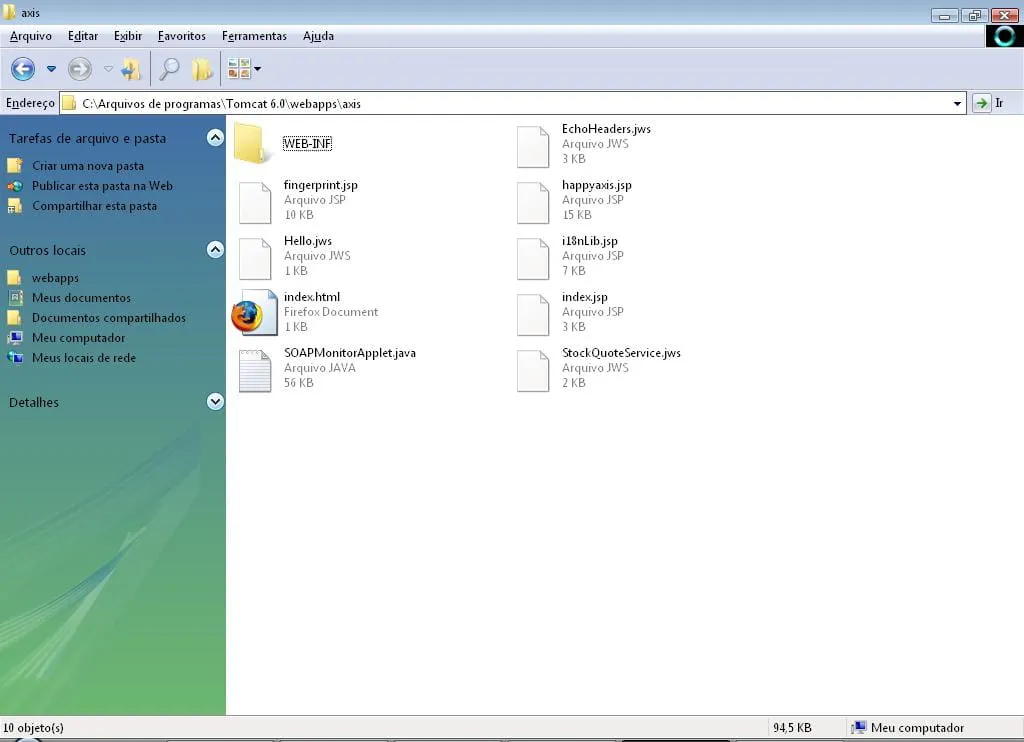
Task: Open Meus locais de rede link
Action: (x=84, y=358)
